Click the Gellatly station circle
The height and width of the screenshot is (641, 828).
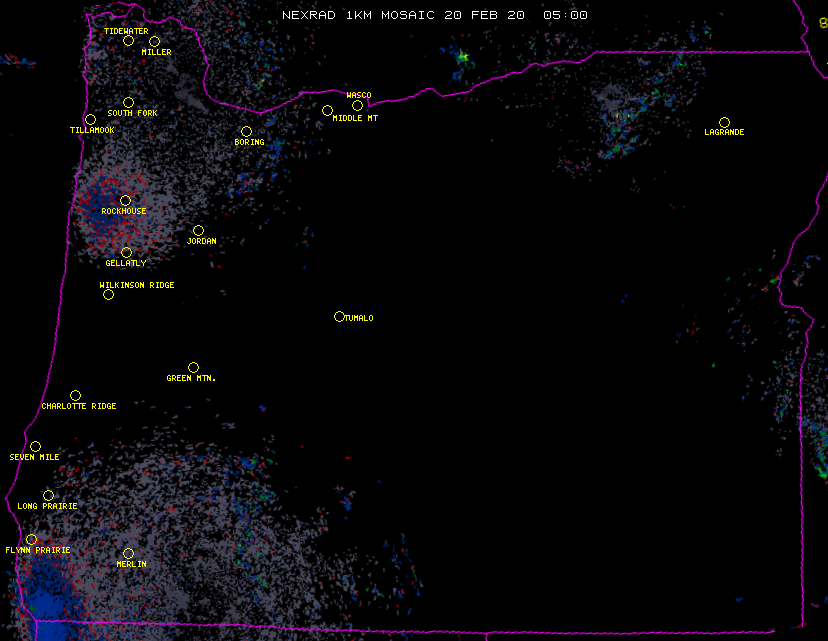[126, 252]
